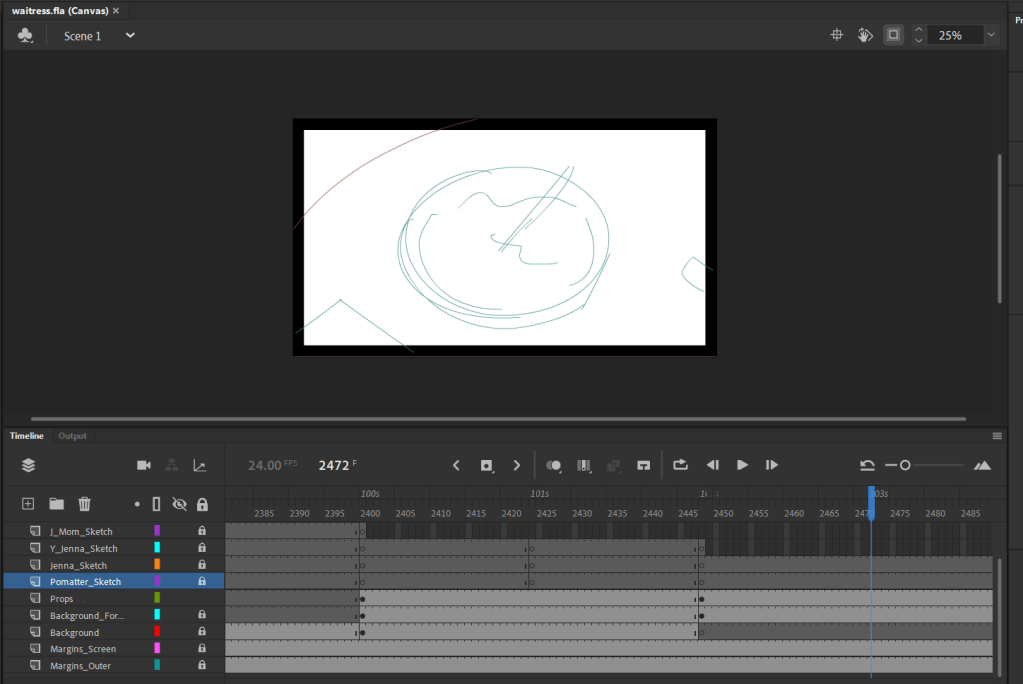Click the Center Stage icon
Viewport: 1023px width, 684px height.
tap(837, 35)
